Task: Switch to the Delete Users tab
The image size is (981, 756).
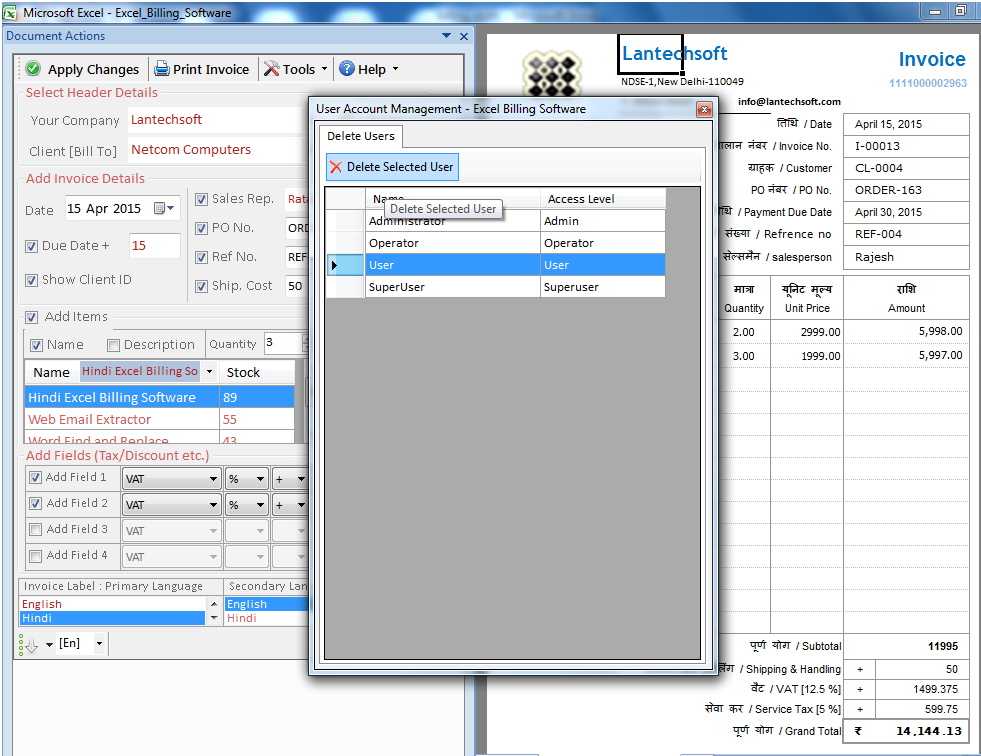Action: tap(361, 136)
